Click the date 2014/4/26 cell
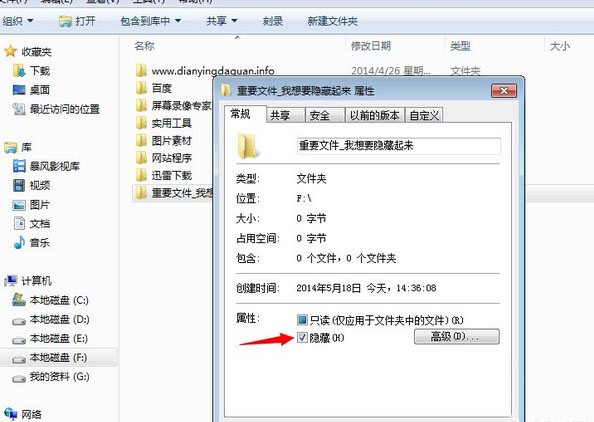 [x=390, y=70]
